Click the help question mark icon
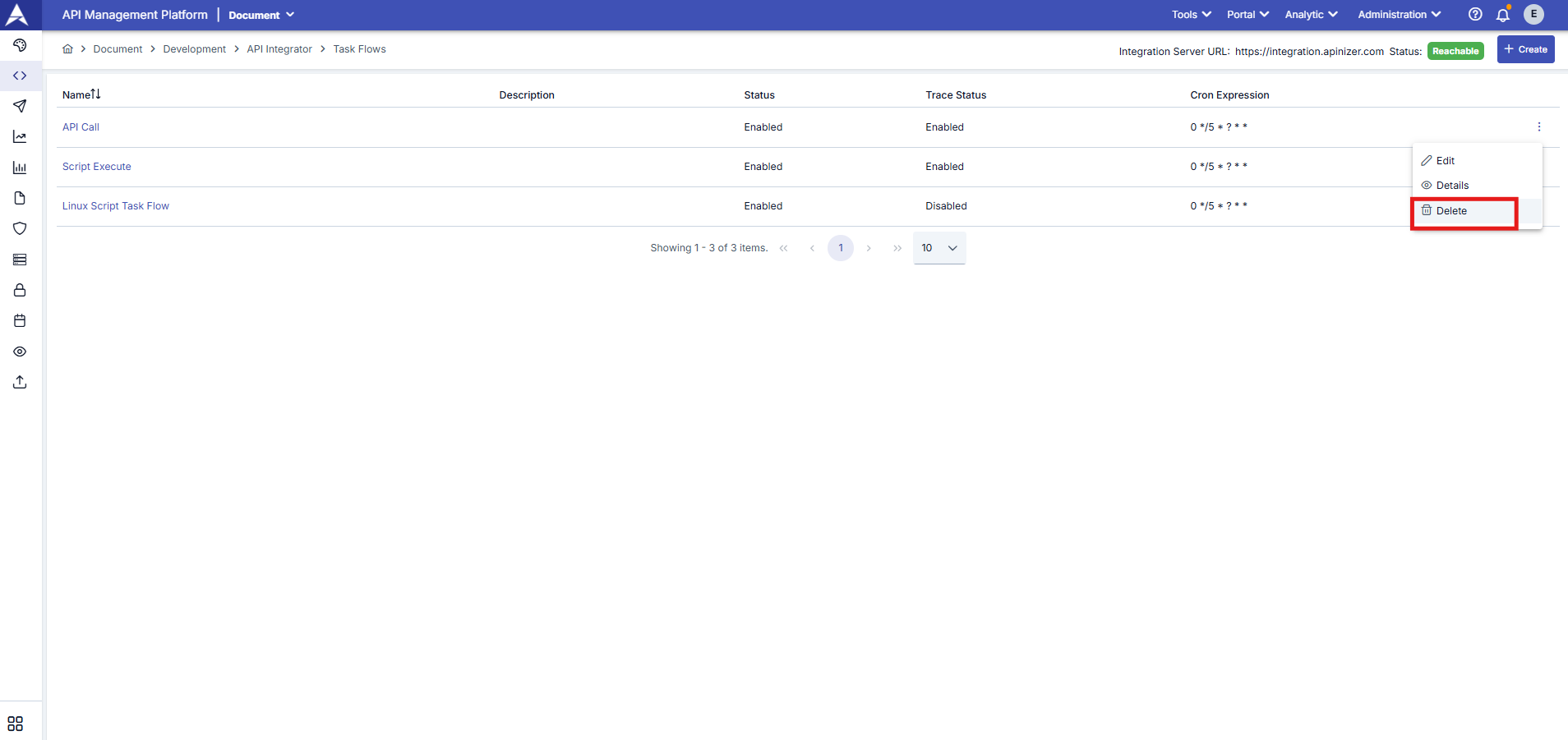This screenshot has height=740, width=1568. tap(1475, 15)
